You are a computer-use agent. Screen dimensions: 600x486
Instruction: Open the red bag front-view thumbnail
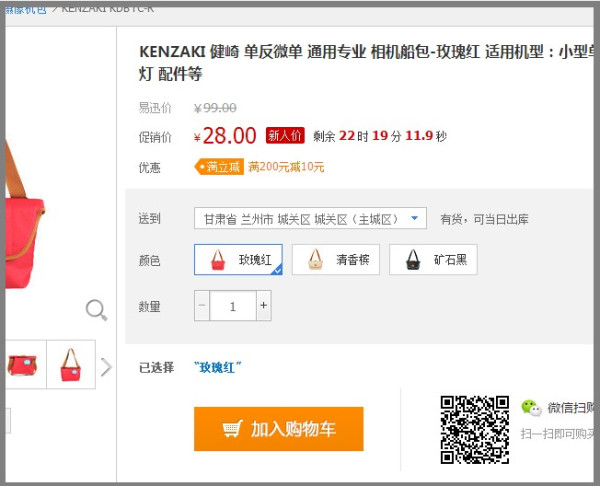tap(23, 365)
